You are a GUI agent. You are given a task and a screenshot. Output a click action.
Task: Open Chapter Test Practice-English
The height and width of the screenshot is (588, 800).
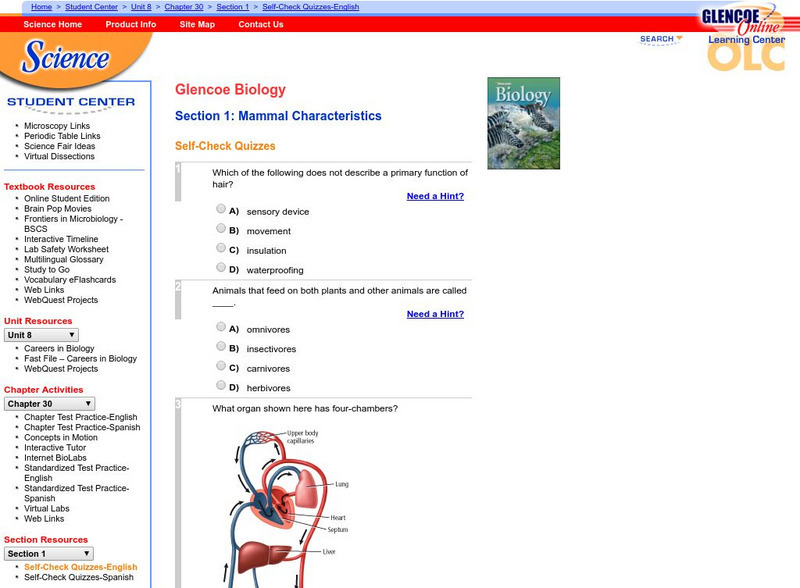[x=81, y=417]
